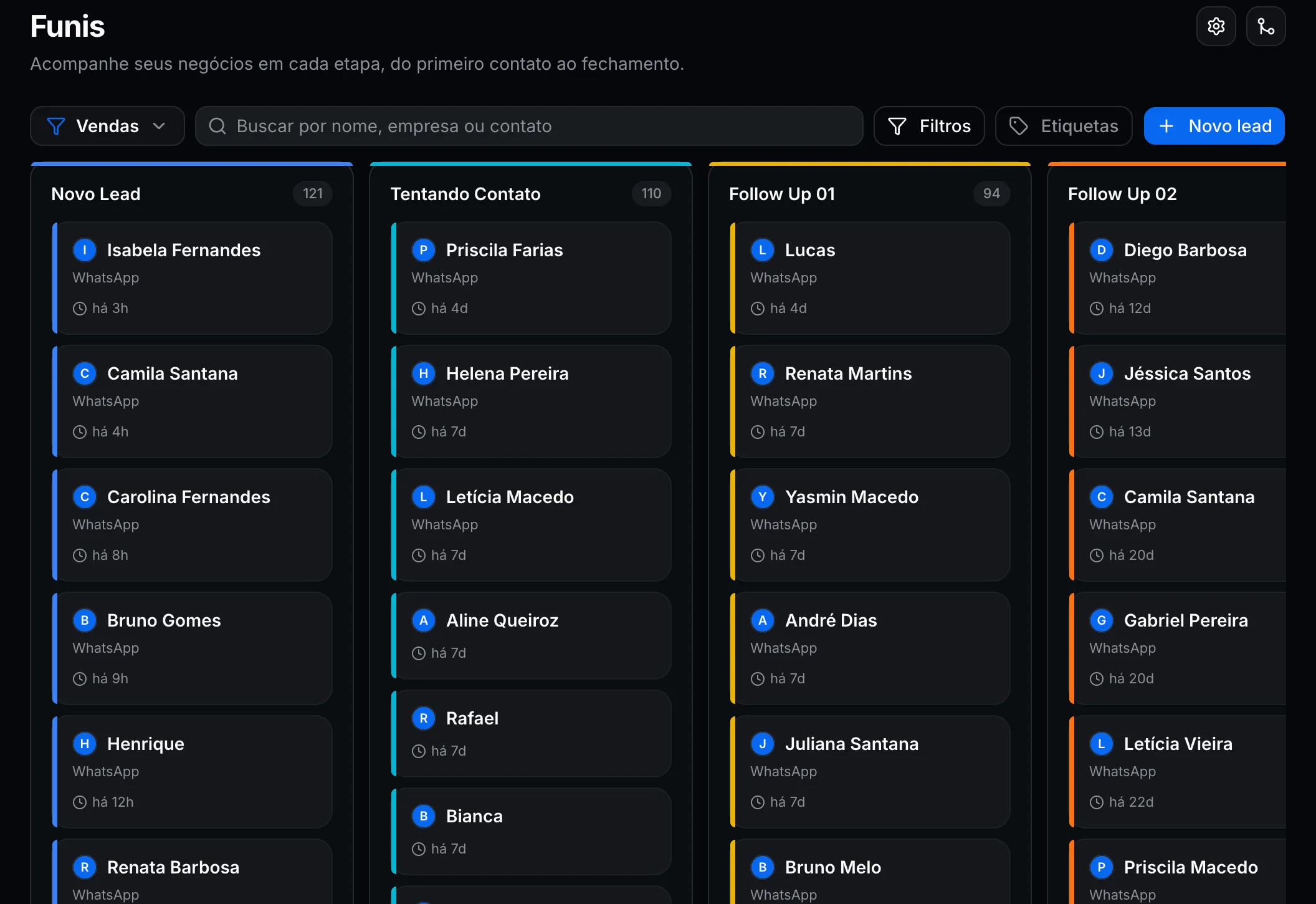Click Aline Queiroz avatar icon

(x=424, y=620)
